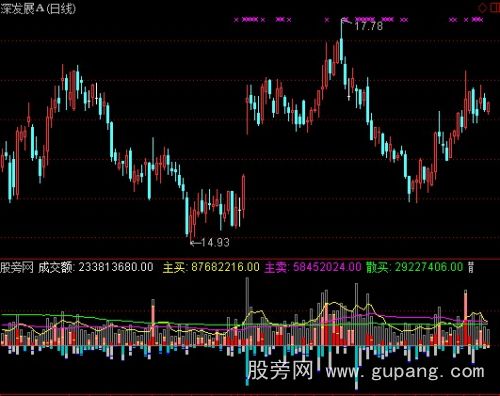This screenshot has width=500, height=396.
Task: Click the 17.78 high price arrow marker
Action: pos(347,21)
